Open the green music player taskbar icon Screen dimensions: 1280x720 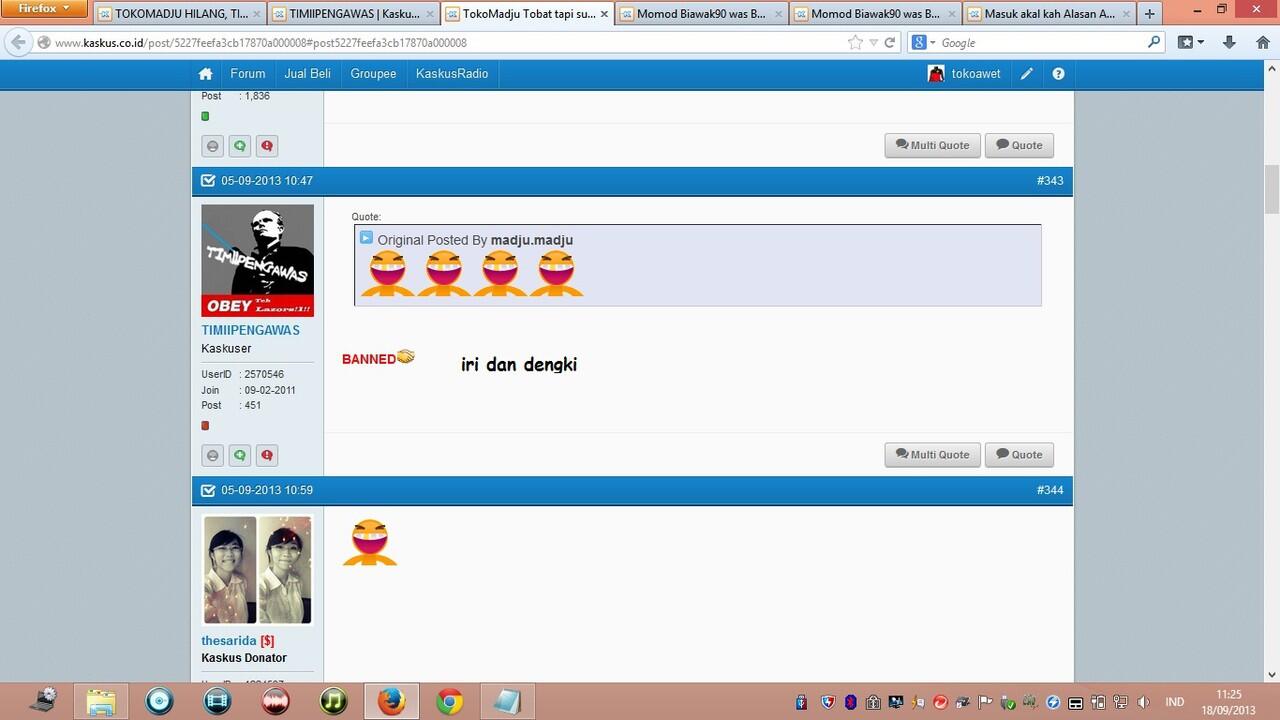[333, 701]
